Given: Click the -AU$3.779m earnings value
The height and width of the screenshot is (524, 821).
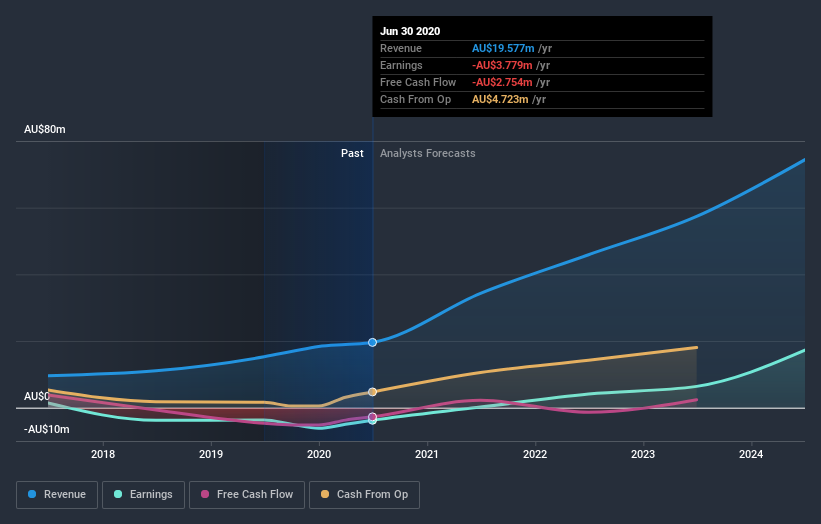Looking at the screenshot, I should (502, 65).
